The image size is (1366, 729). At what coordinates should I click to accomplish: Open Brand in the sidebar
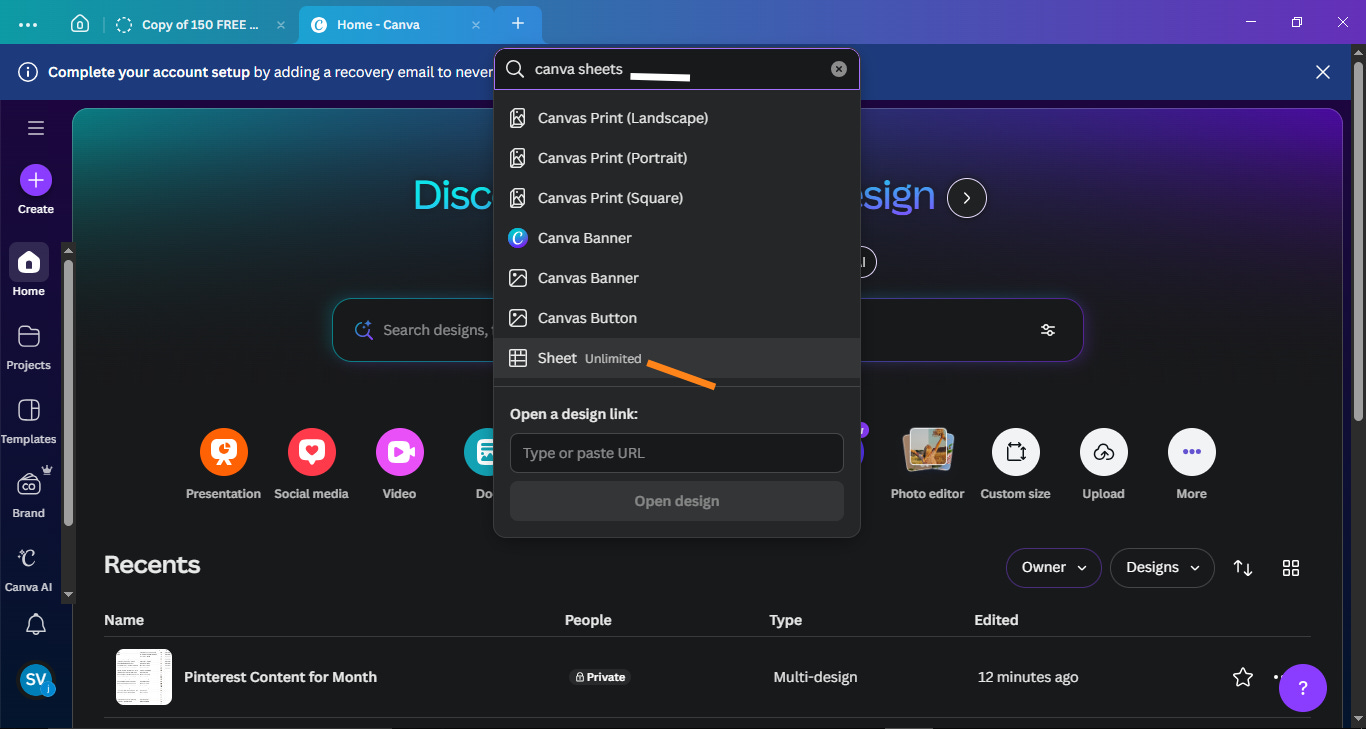(x=29, y=494)
